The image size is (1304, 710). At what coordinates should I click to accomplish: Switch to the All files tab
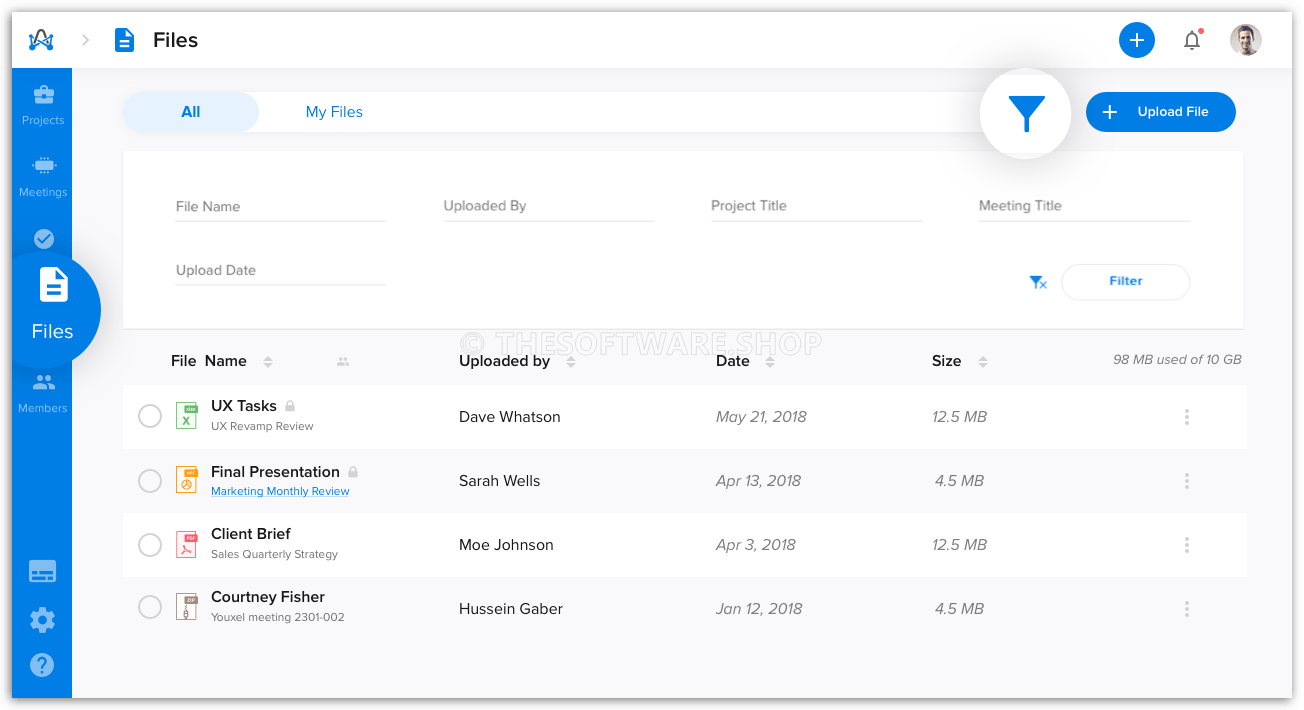[x=190, y=111]
